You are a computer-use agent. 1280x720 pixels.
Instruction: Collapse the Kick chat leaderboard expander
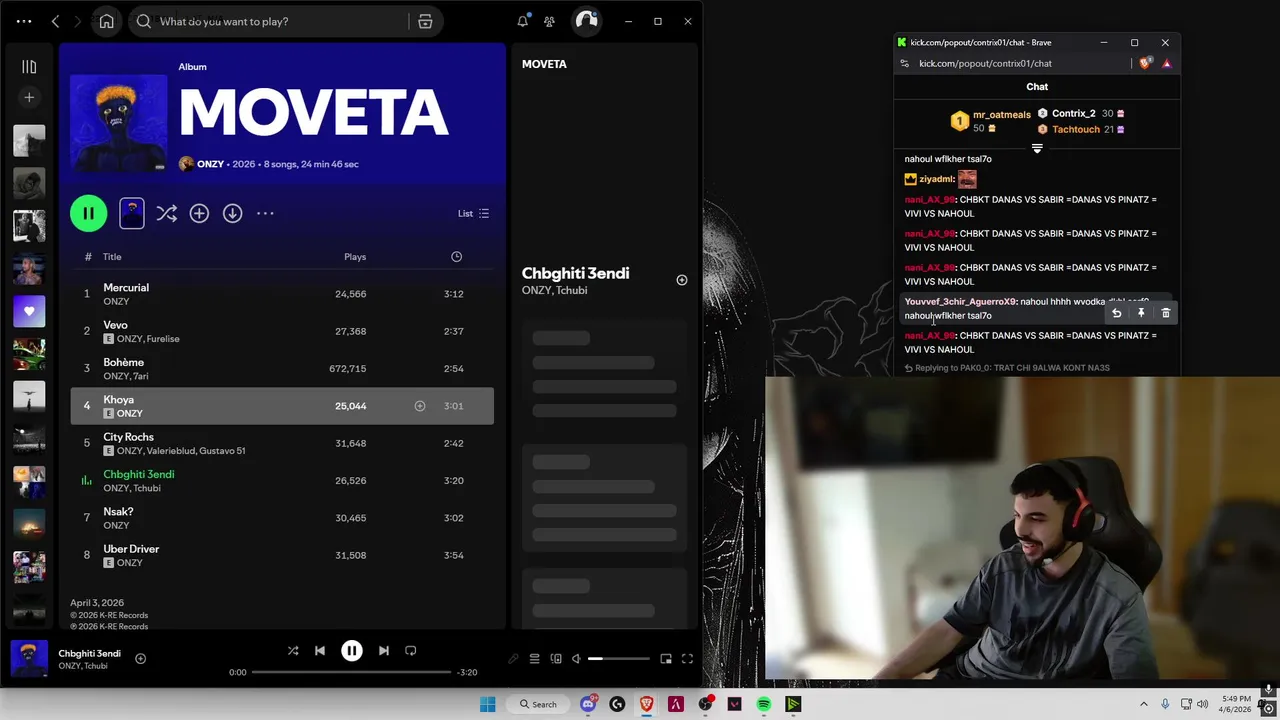click(x=1037, y=148)
